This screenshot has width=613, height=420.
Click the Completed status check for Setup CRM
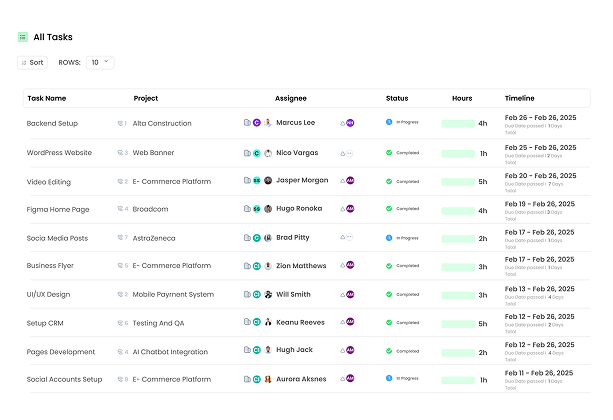pyautogui.click(x=389, y=323)
